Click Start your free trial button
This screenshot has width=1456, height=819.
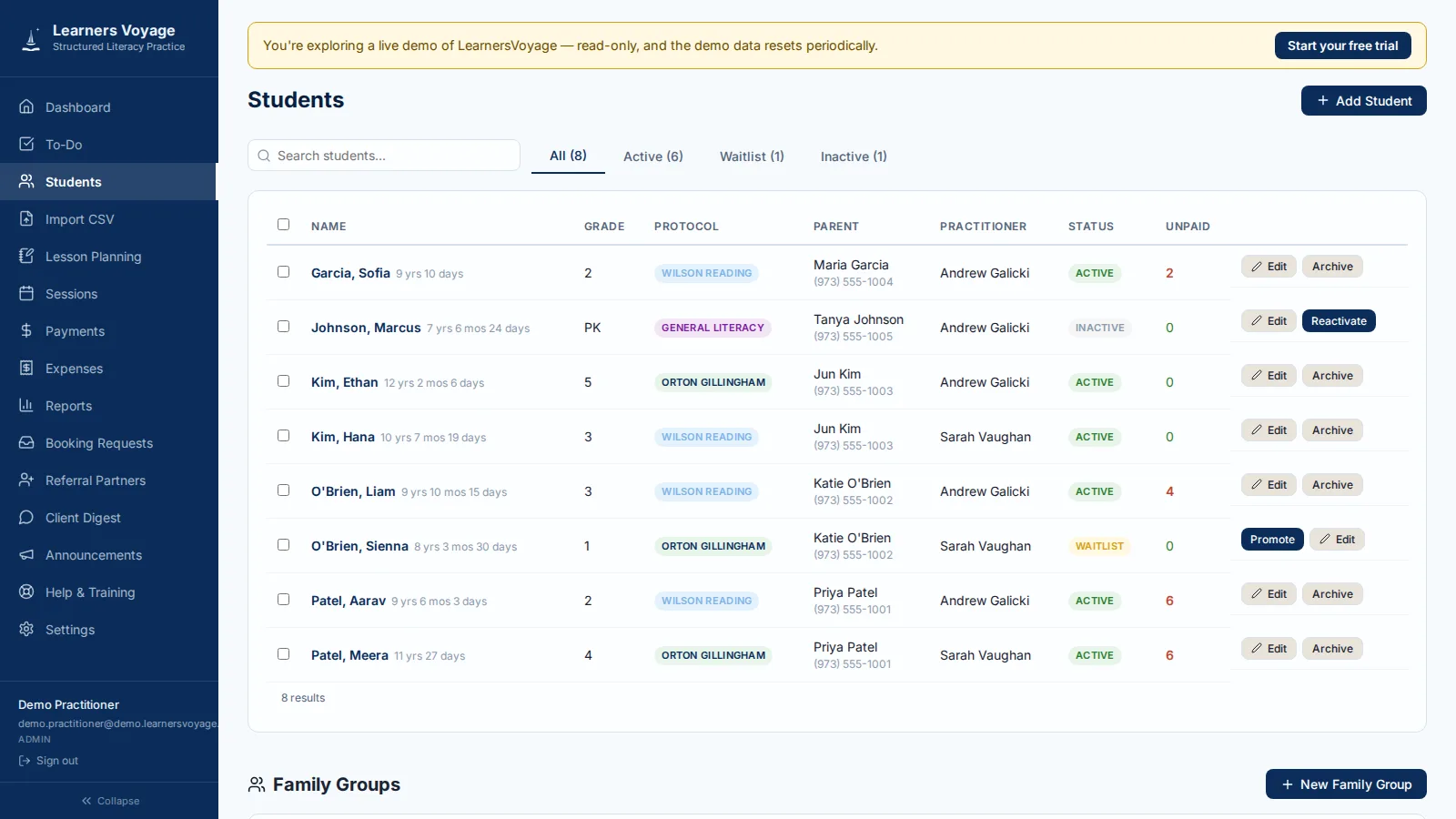pyautogui.click(x=1342, y=45)
